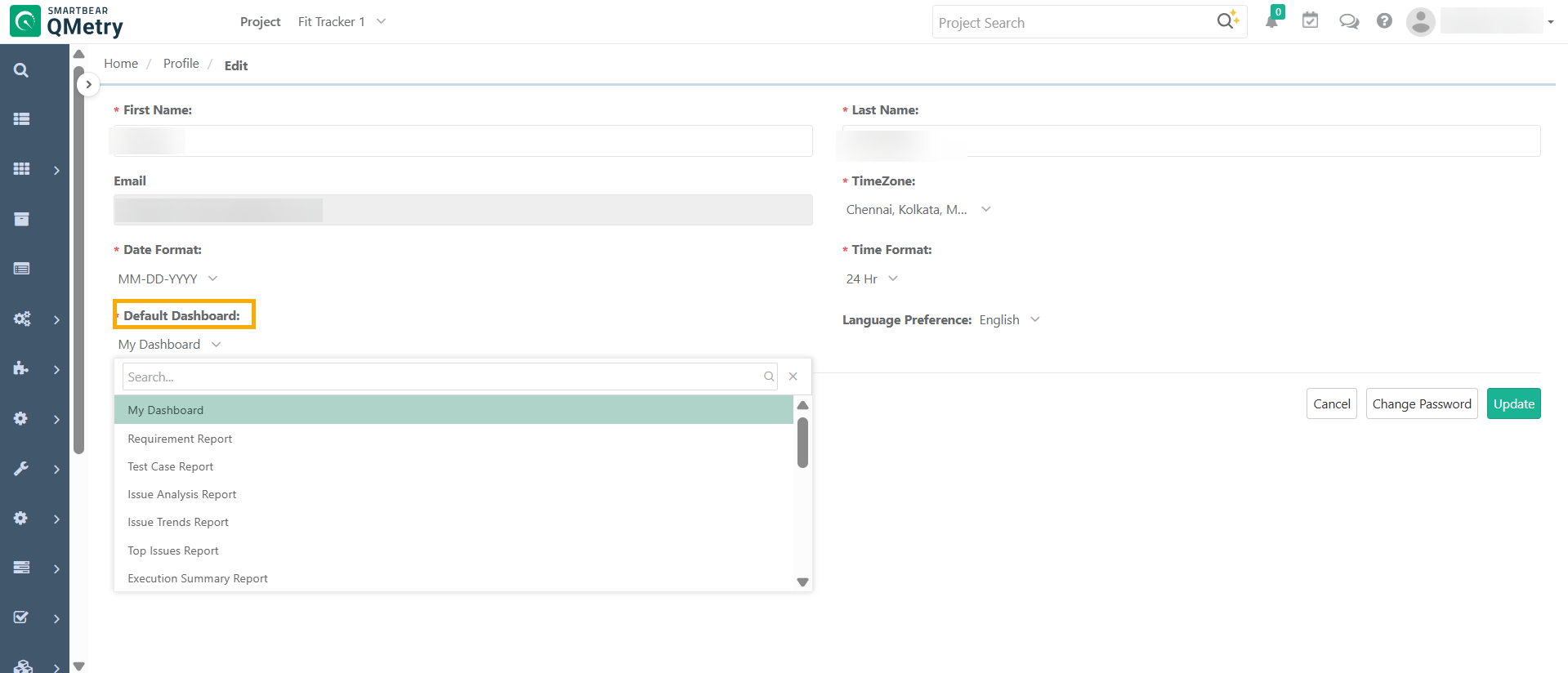Expand the grid modules sidebar chevron
Screen dimensions: 1568x673
point(56,170)
